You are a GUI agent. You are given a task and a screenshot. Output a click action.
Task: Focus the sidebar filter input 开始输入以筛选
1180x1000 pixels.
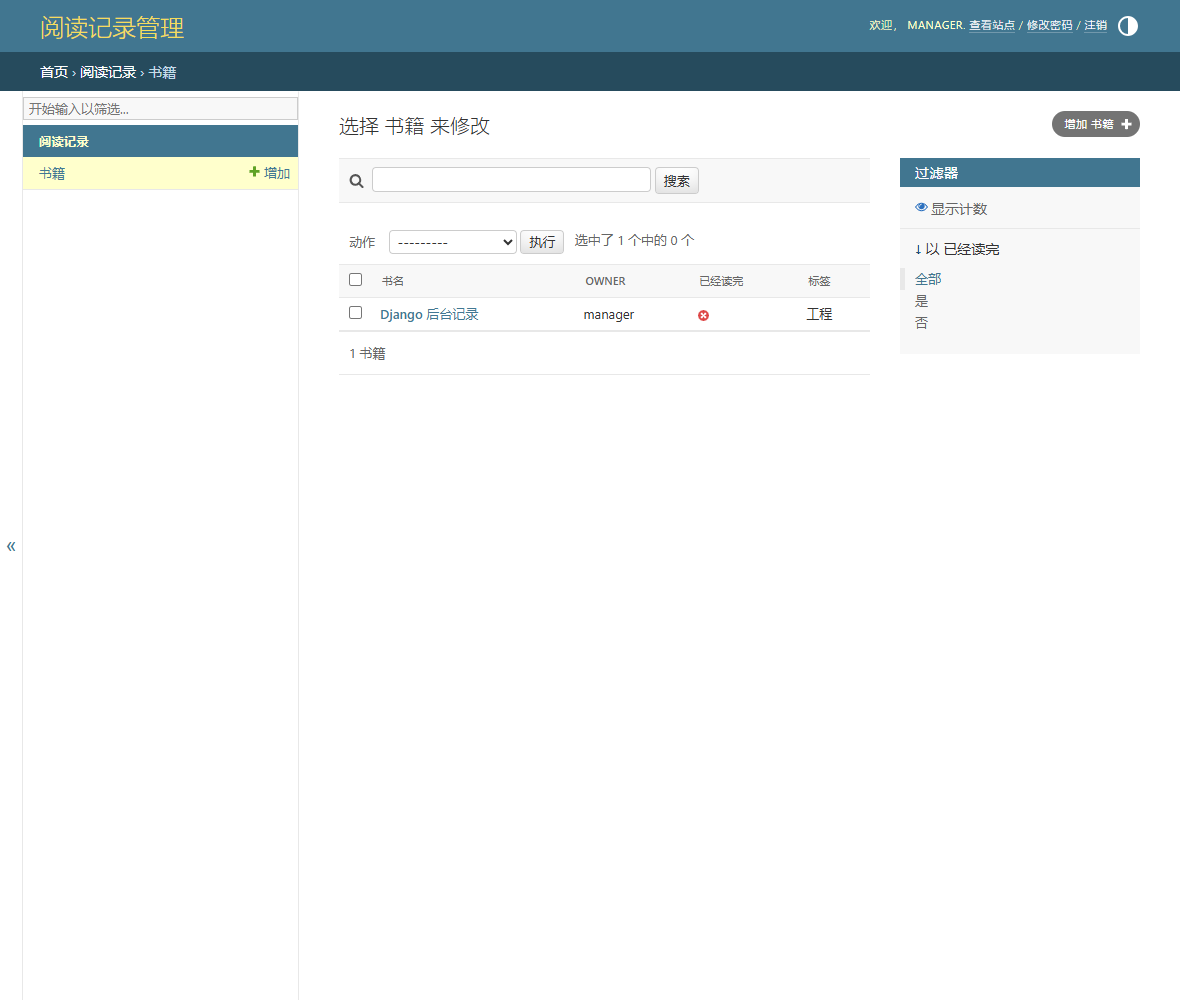(160, 109)
